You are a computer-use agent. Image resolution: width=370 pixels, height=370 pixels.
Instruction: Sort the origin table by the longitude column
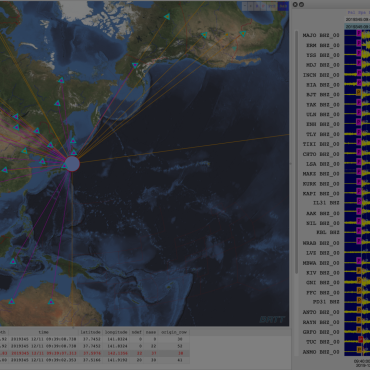[x=116, y=332]
